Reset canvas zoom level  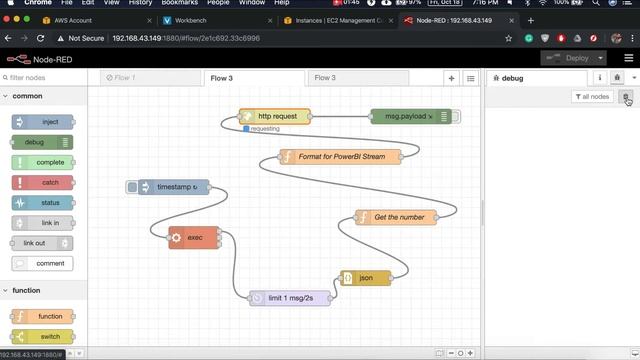tap(460, 353)
